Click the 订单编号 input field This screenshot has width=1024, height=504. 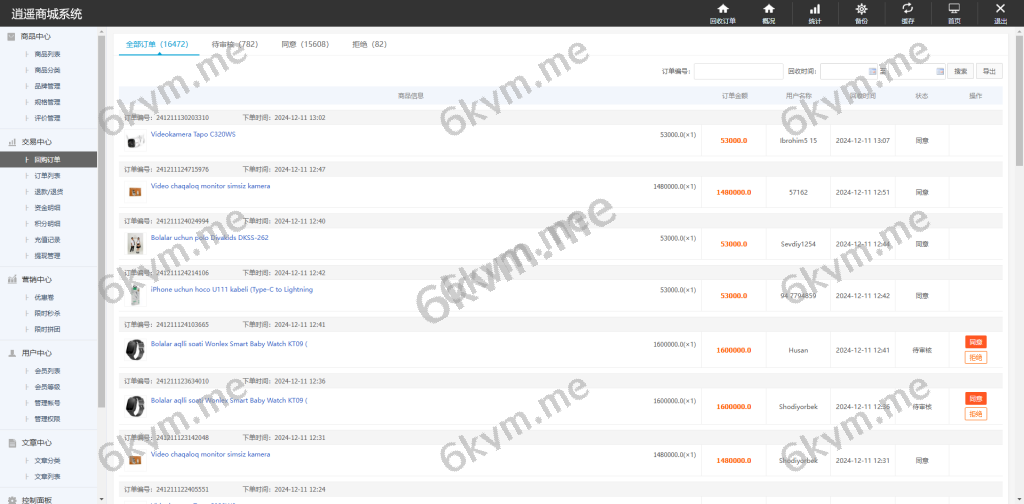click(738, 71)
